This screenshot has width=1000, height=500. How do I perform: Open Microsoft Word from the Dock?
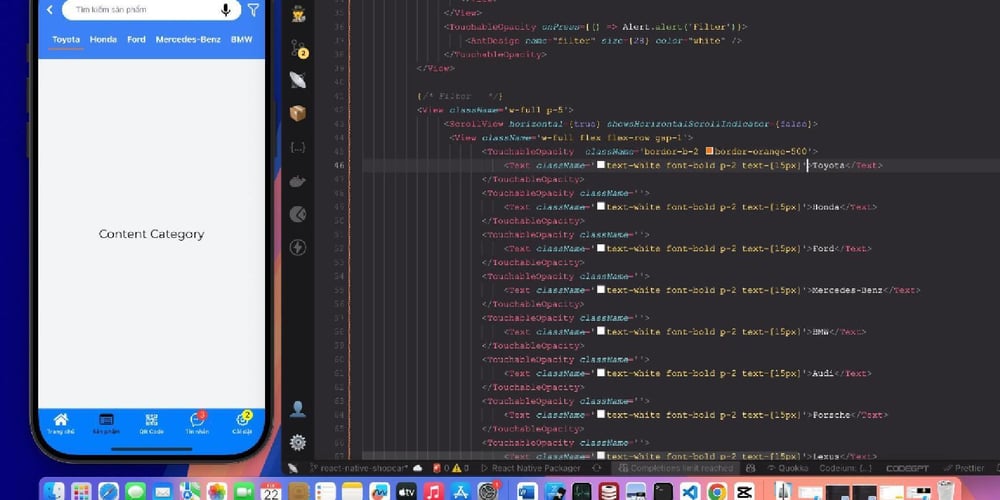pos(528,492)
